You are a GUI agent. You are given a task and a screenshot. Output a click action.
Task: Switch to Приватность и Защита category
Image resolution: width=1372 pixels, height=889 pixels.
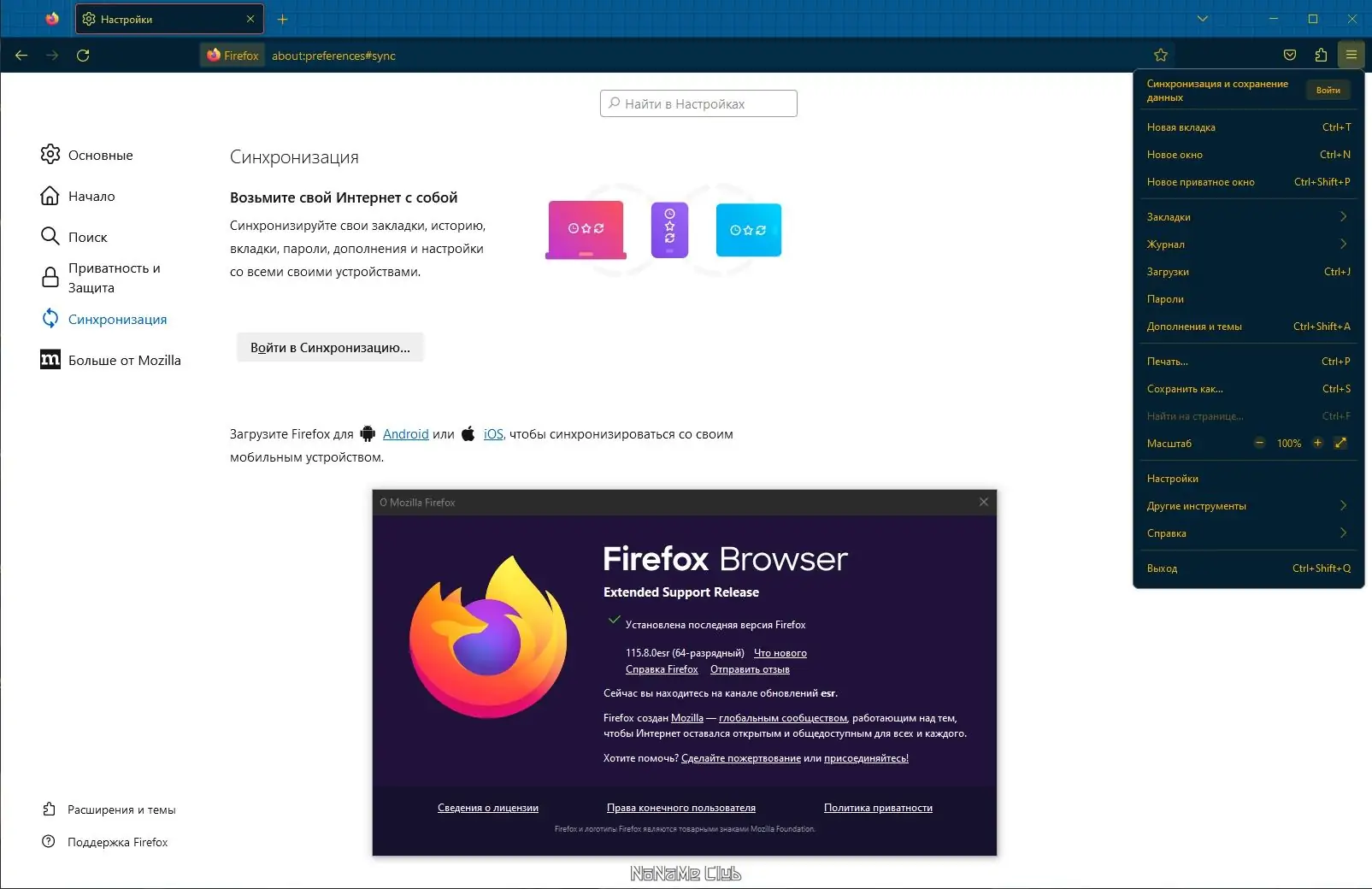114,278
